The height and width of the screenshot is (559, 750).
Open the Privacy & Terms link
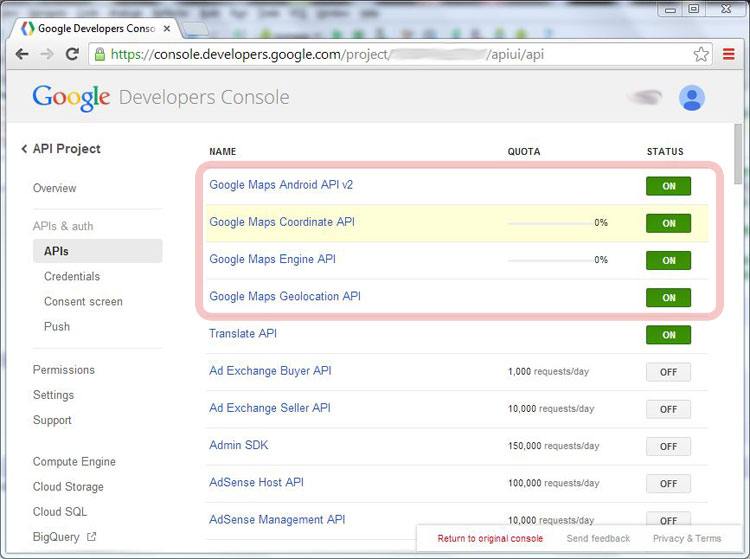pos(687,538)
